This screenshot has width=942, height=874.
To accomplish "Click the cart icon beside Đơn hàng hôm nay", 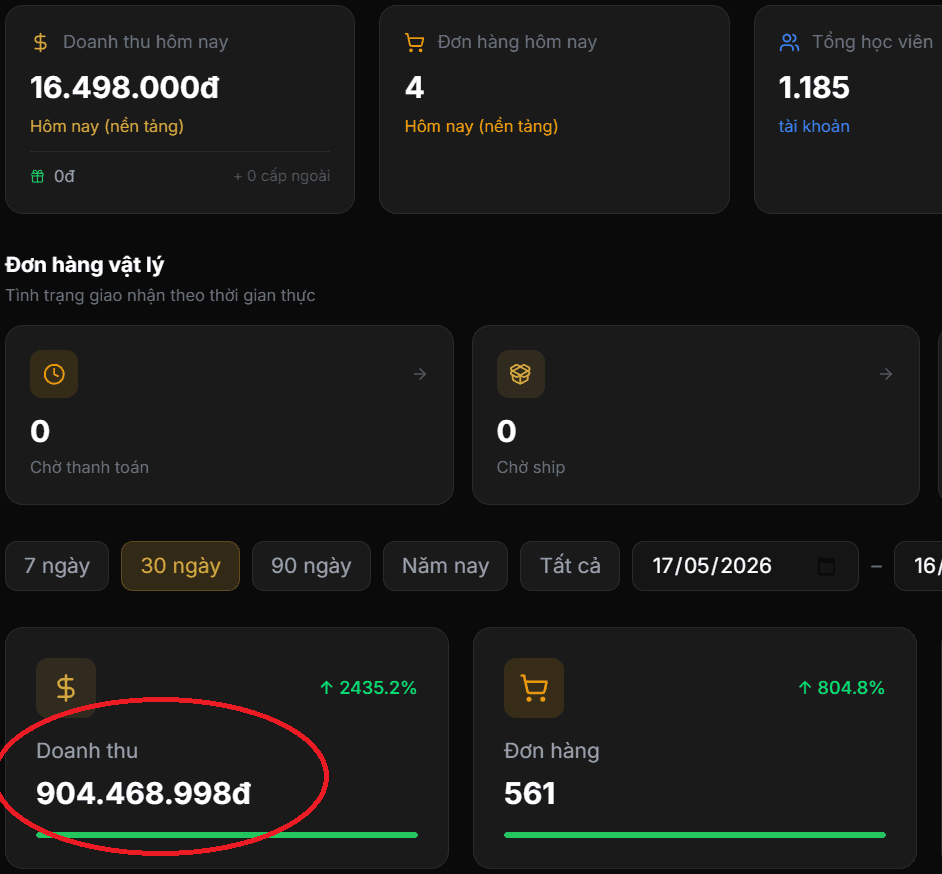I will click(x=415, y=43).
